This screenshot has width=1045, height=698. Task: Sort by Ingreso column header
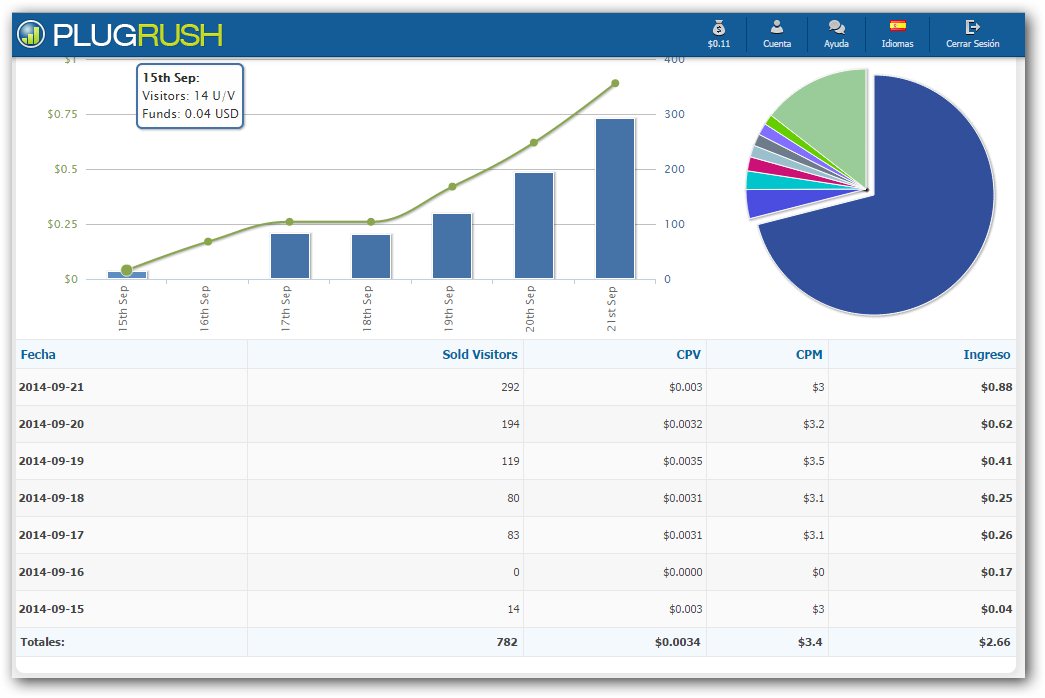coord(986,354)
